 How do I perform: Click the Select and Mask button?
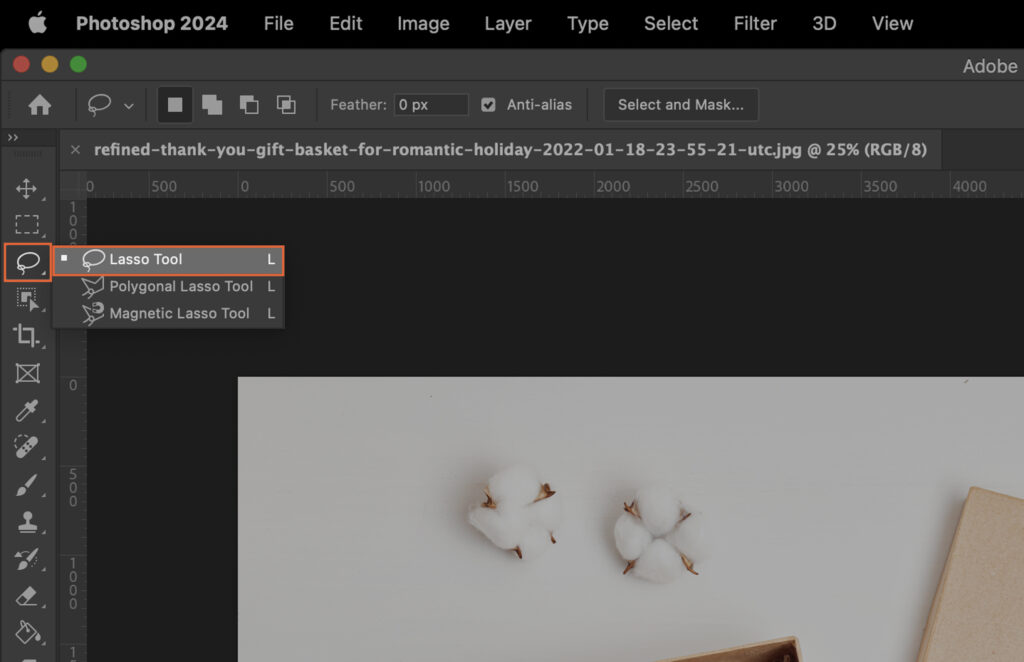pyautogui.click(x=680, y=104)
